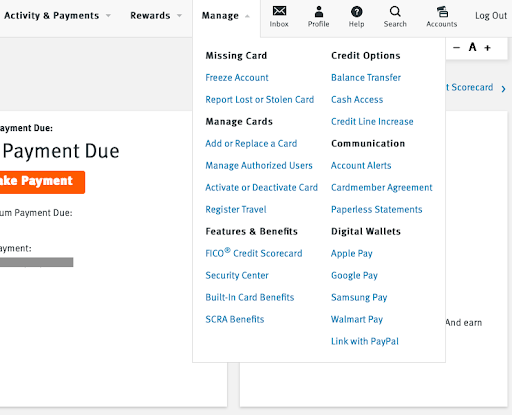Select Freeze Account from the menu
512x415 pixels.
237,78
